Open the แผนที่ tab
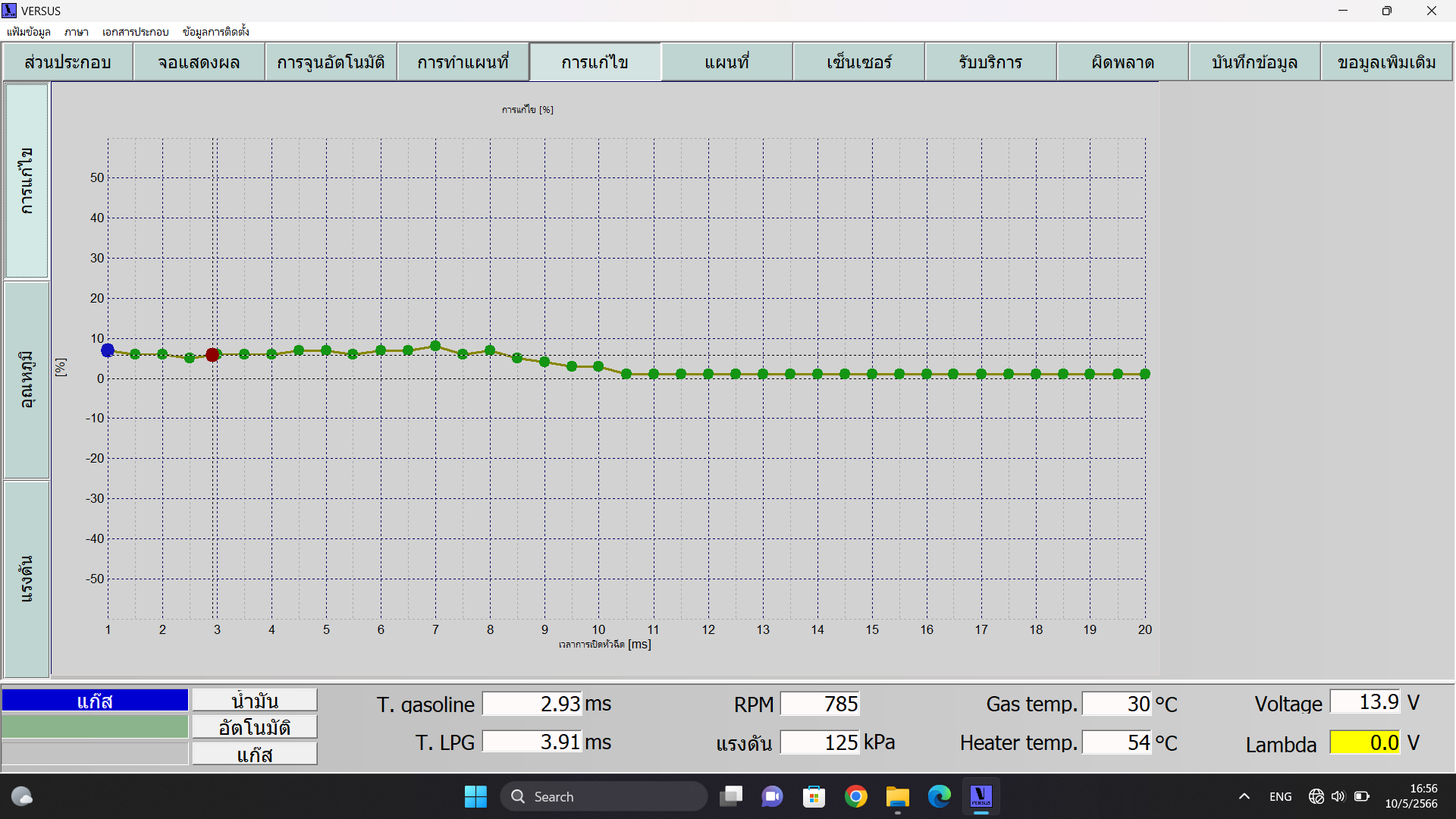This screenshot has height=819, width=1456. pyautogui.click(x=726, y=62)
